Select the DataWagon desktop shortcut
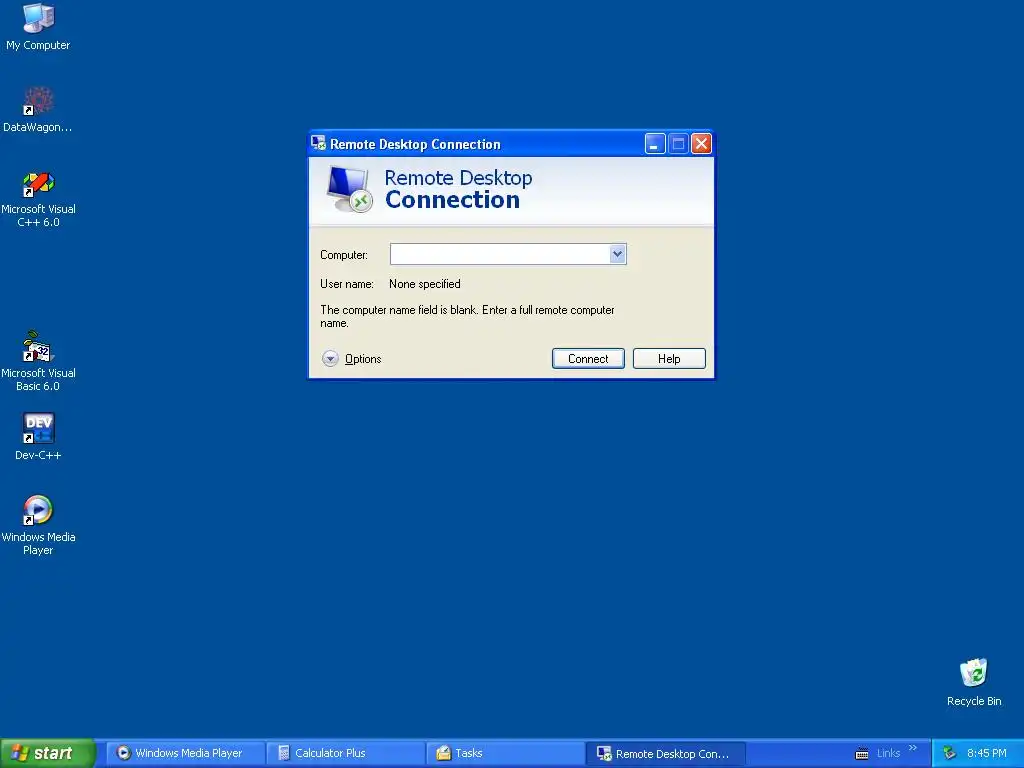 tap(38, 109)
